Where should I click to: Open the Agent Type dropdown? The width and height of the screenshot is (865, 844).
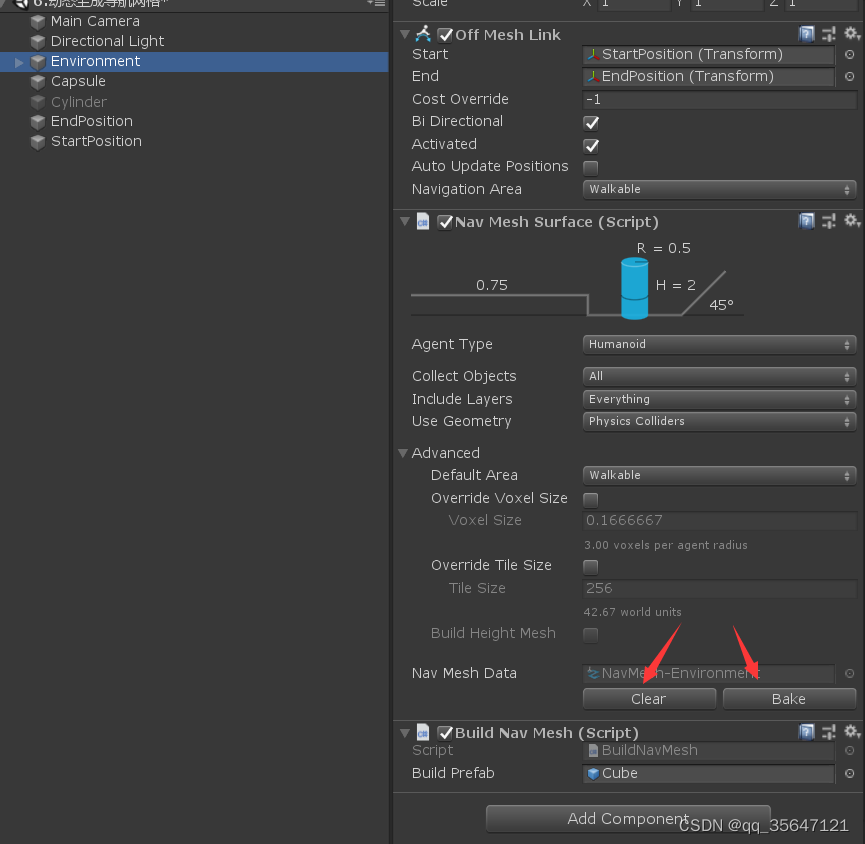pyautogui.click(x=718, y=344)
